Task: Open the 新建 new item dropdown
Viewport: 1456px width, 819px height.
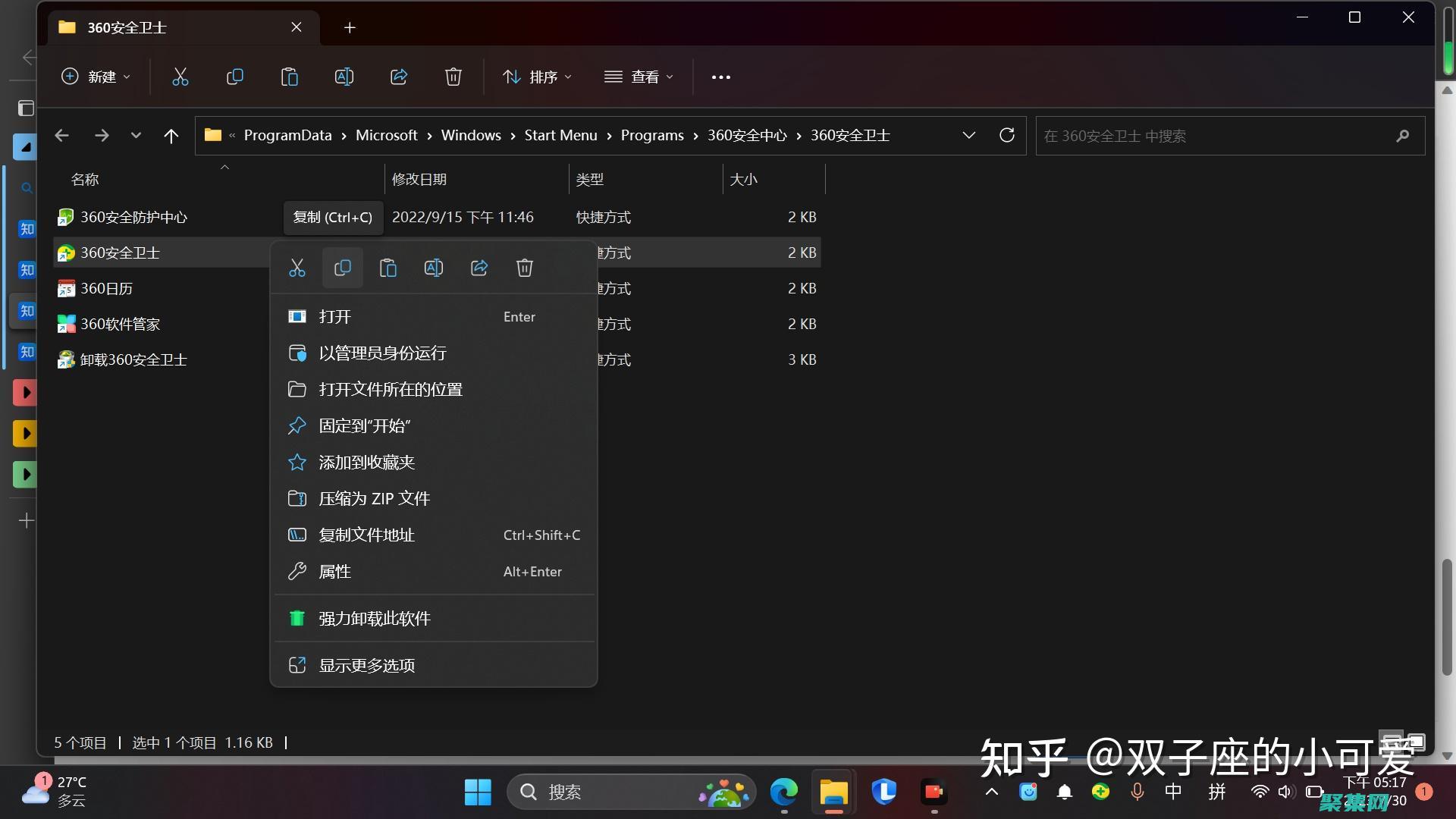Action: tap(96, 77)
